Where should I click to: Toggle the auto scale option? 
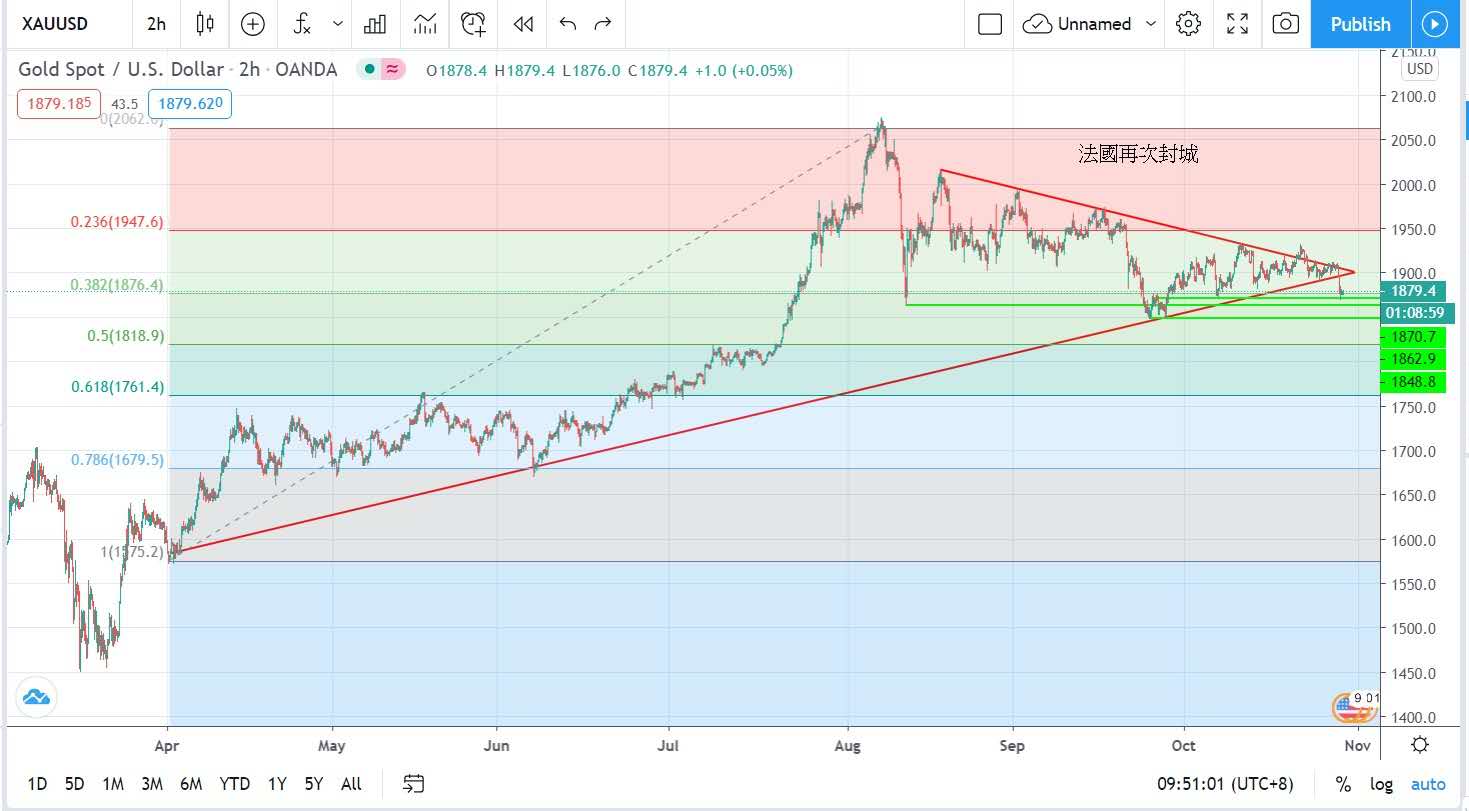pyautogui.click(x=1428, y=784)
